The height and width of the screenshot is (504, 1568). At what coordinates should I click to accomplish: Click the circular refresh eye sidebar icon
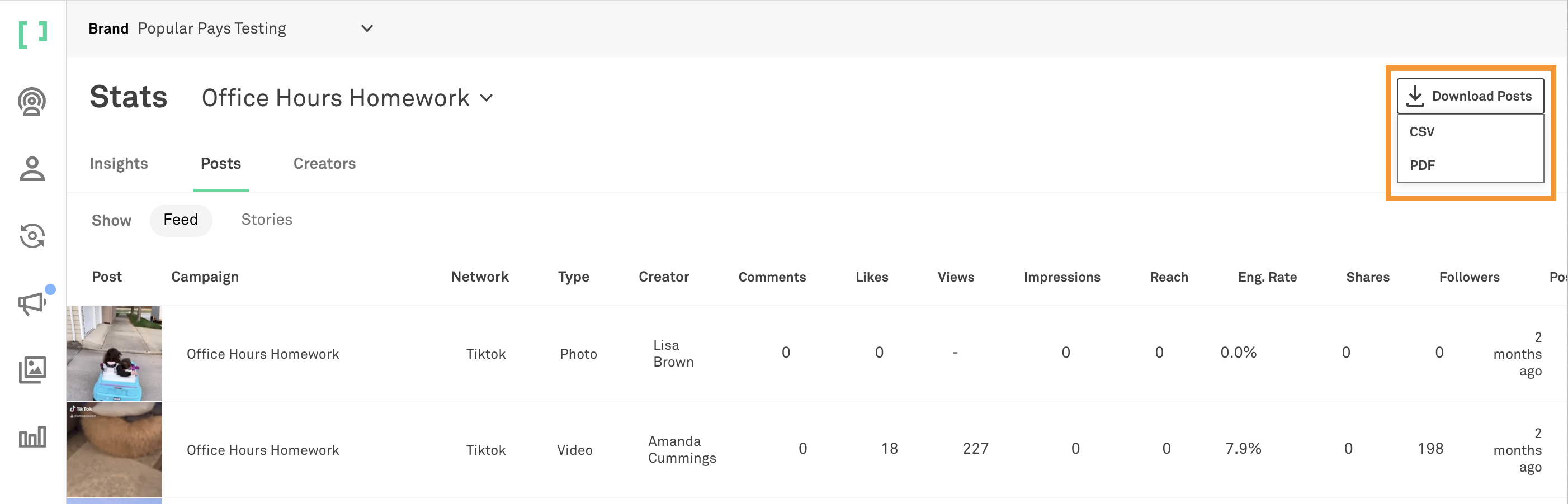point(32,236)
